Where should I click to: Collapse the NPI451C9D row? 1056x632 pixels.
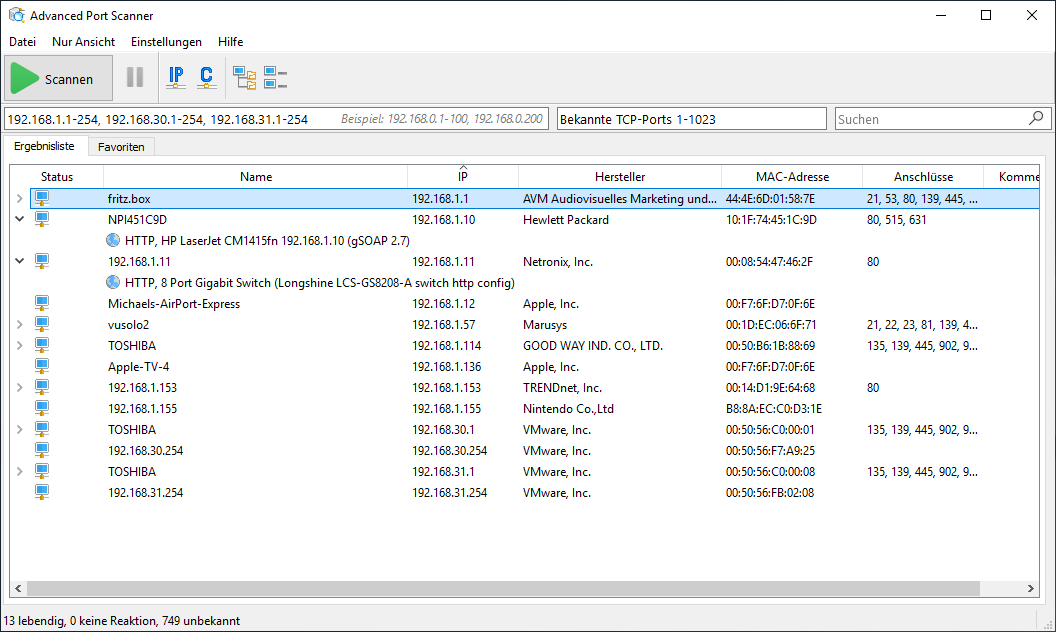click(x=20, y=219)
